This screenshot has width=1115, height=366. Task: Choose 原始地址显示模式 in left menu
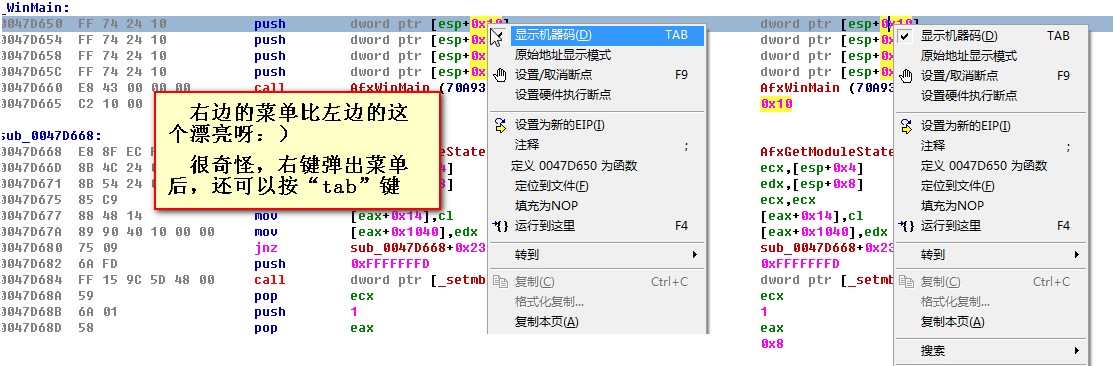point(562,55)
